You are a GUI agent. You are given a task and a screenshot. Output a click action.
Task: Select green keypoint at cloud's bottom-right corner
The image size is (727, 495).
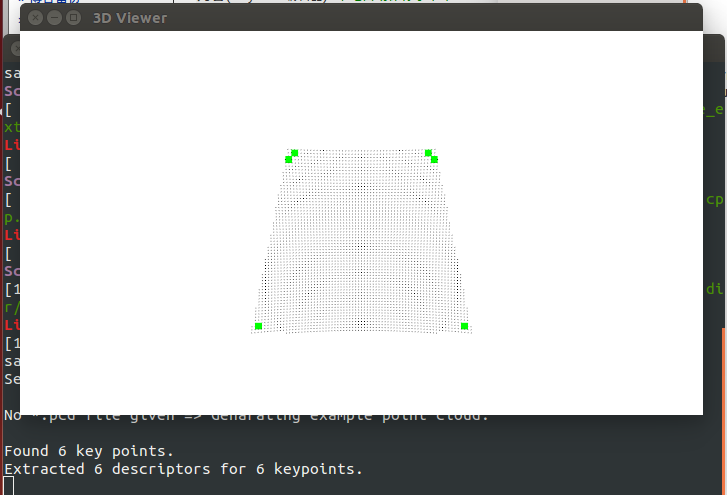[464, 326]
